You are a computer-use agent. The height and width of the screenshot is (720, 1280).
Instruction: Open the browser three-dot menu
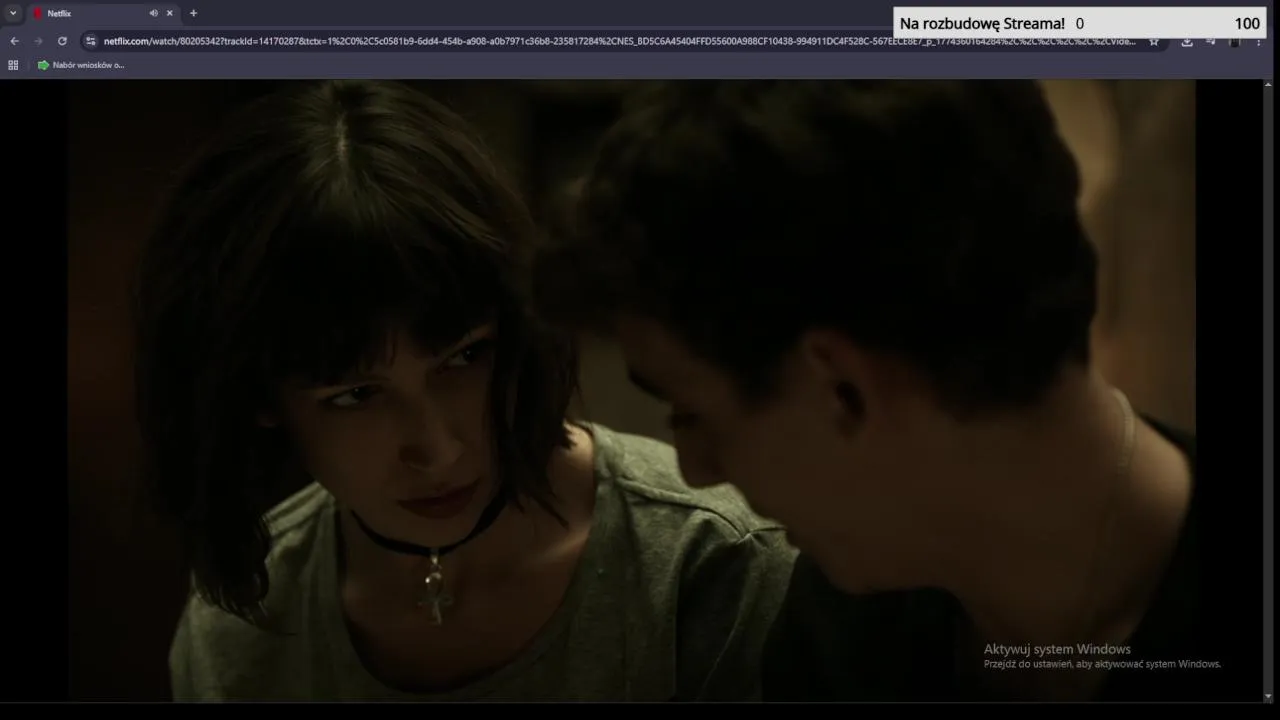1258,41
